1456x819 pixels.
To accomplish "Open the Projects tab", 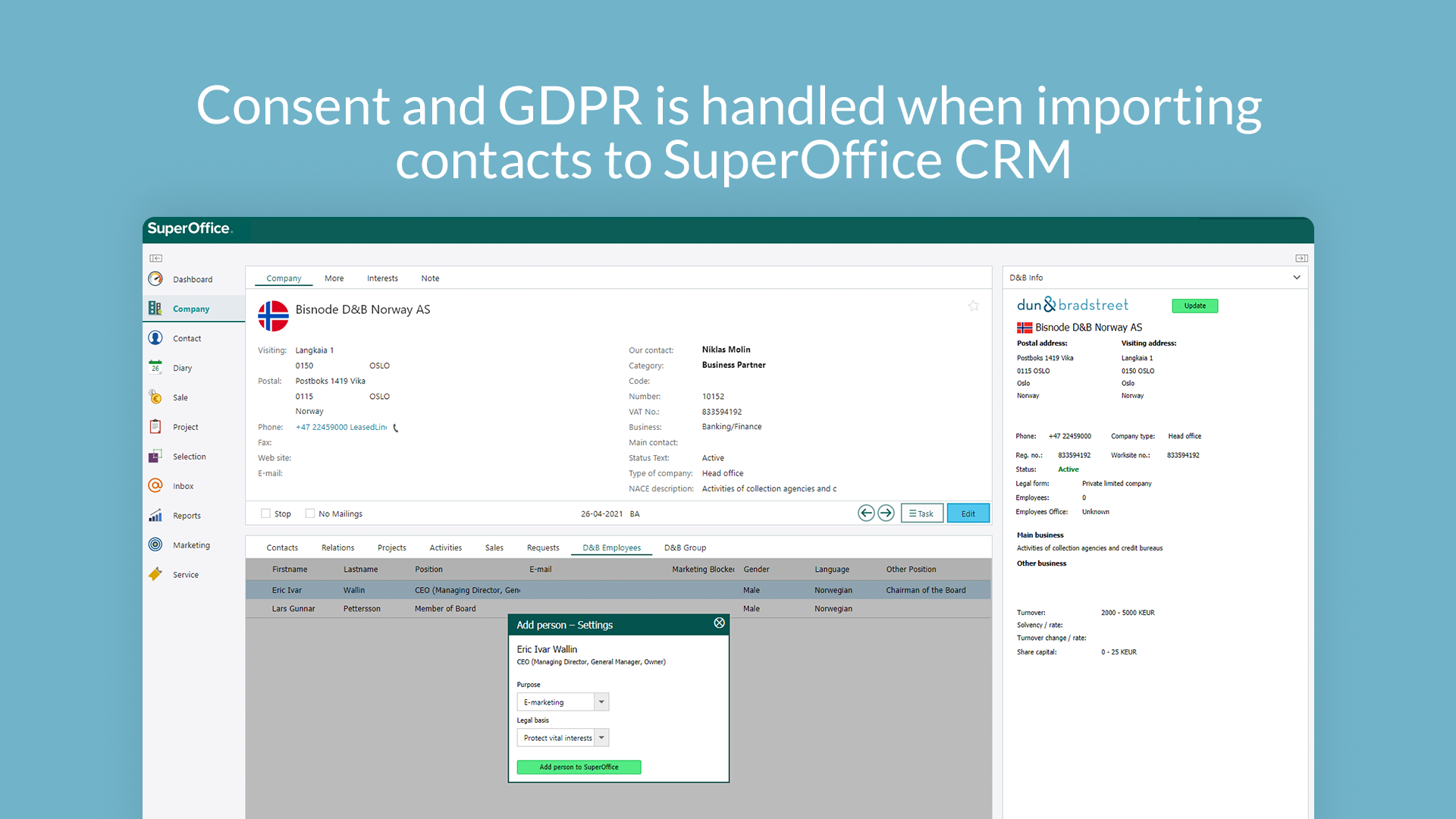I will (391, 548).
